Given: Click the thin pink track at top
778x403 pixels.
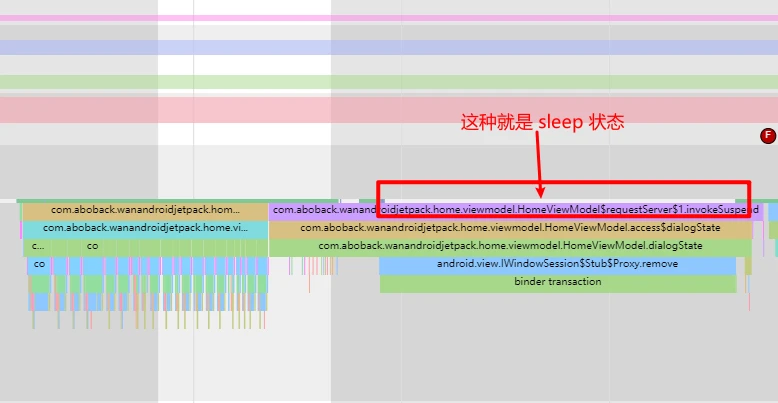Looking at the screenshot, I should pyautogui.click(x=389, y=18).
